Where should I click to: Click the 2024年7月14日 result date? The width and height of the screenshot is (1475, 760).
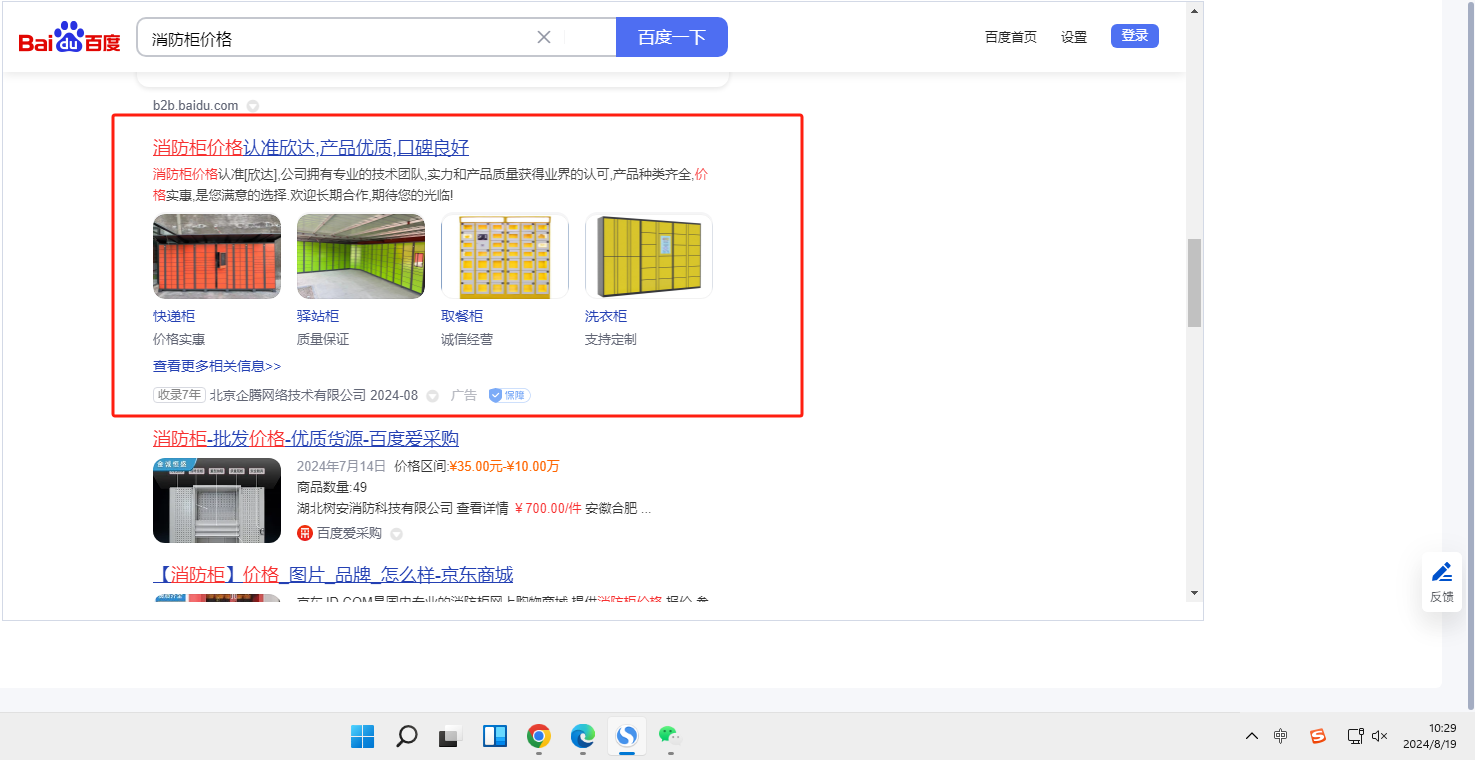[x=341, y=466]
